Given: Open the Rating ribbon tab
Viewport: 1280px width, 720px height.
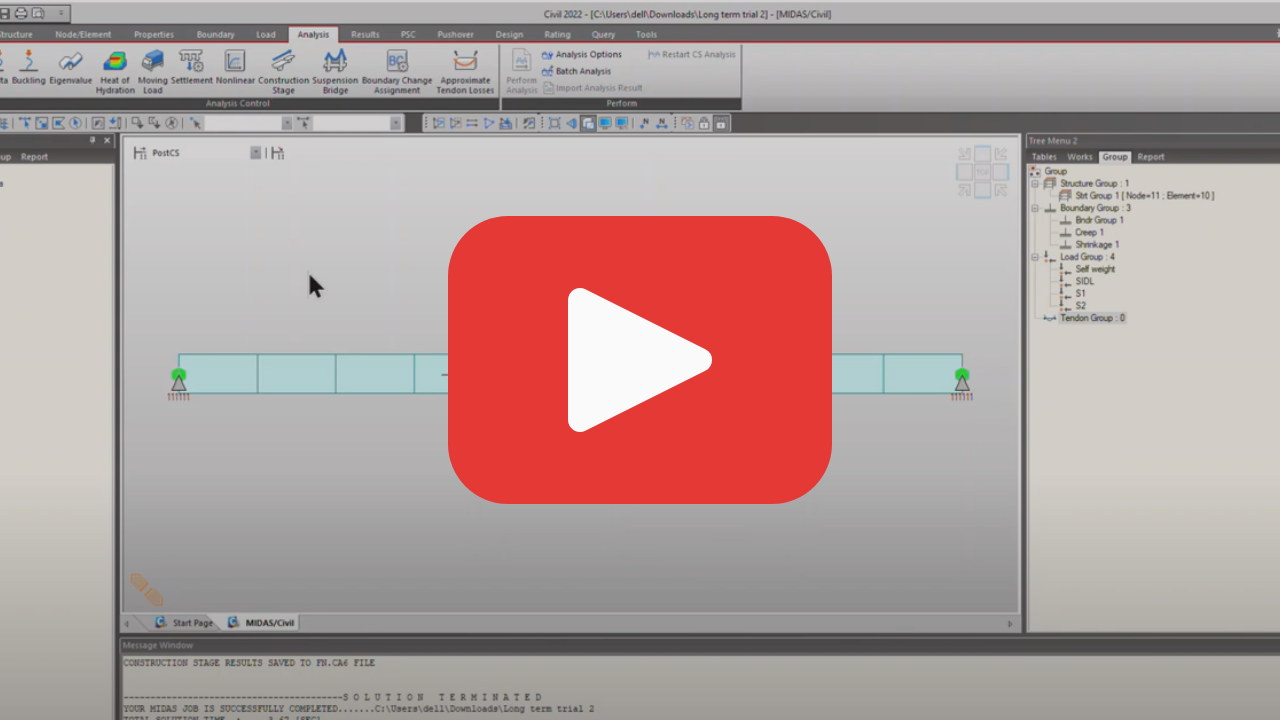Looking at the screenshot, I should (557, 34).
